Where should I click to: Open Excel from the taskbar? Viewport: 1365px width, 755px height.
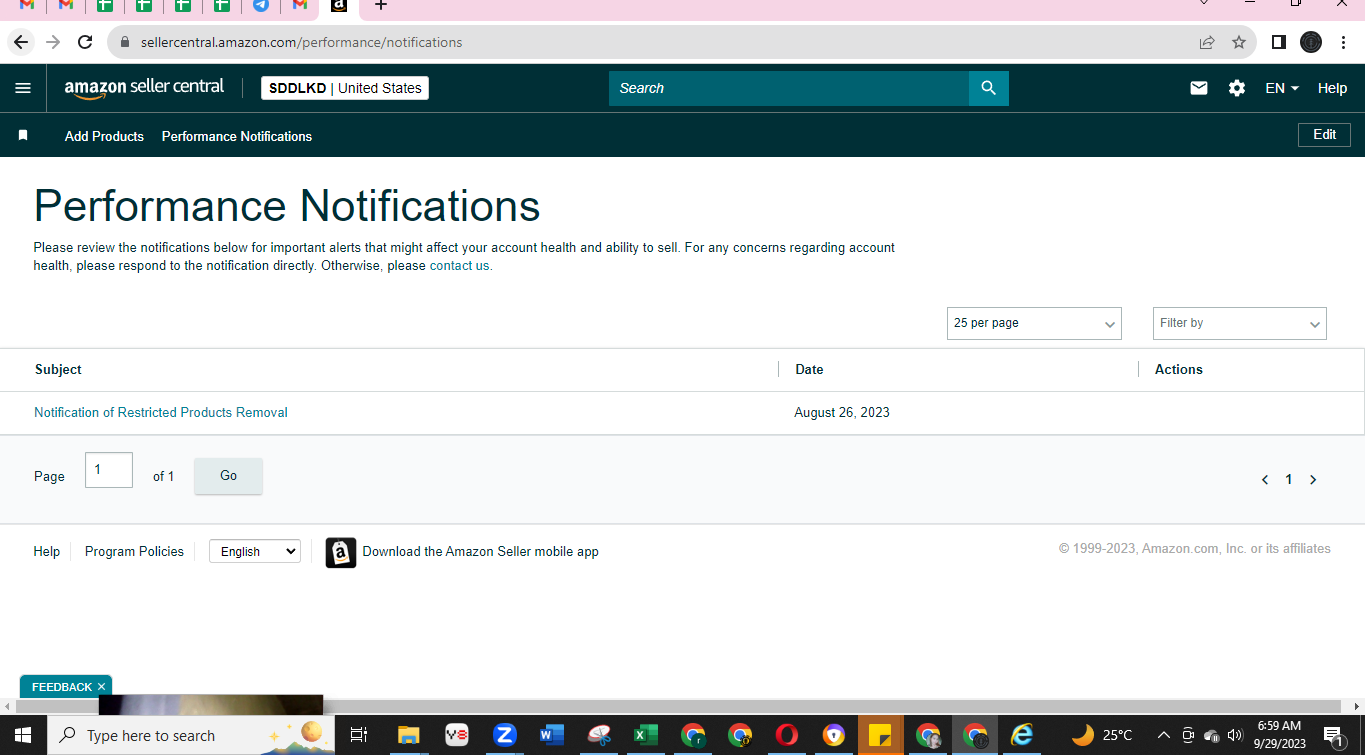(645, 735)
